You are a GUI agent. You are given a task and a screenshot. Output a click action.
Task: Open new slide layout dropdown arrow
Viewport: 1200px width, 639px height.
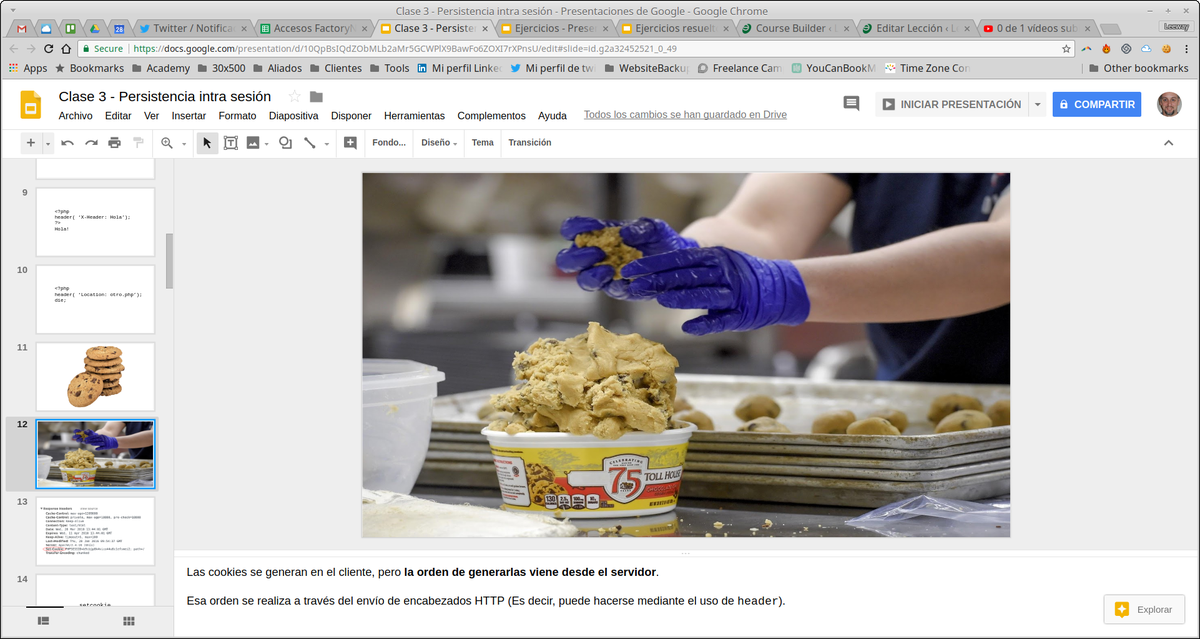pos(47,144)
